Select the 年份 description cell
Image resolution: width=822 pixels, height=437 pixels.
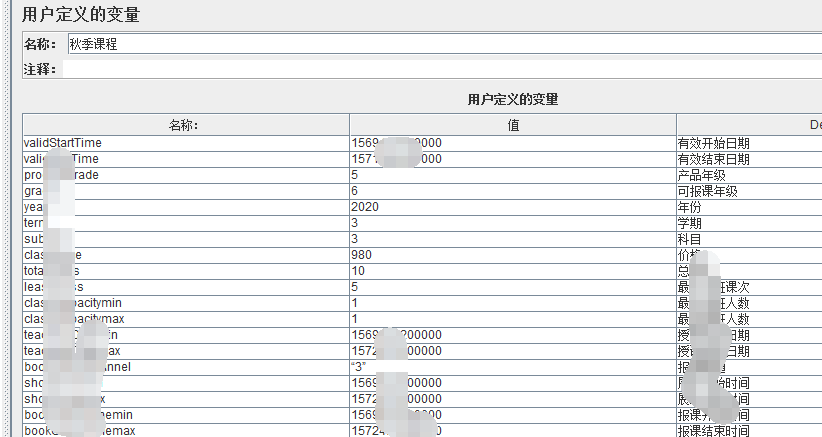748,207
